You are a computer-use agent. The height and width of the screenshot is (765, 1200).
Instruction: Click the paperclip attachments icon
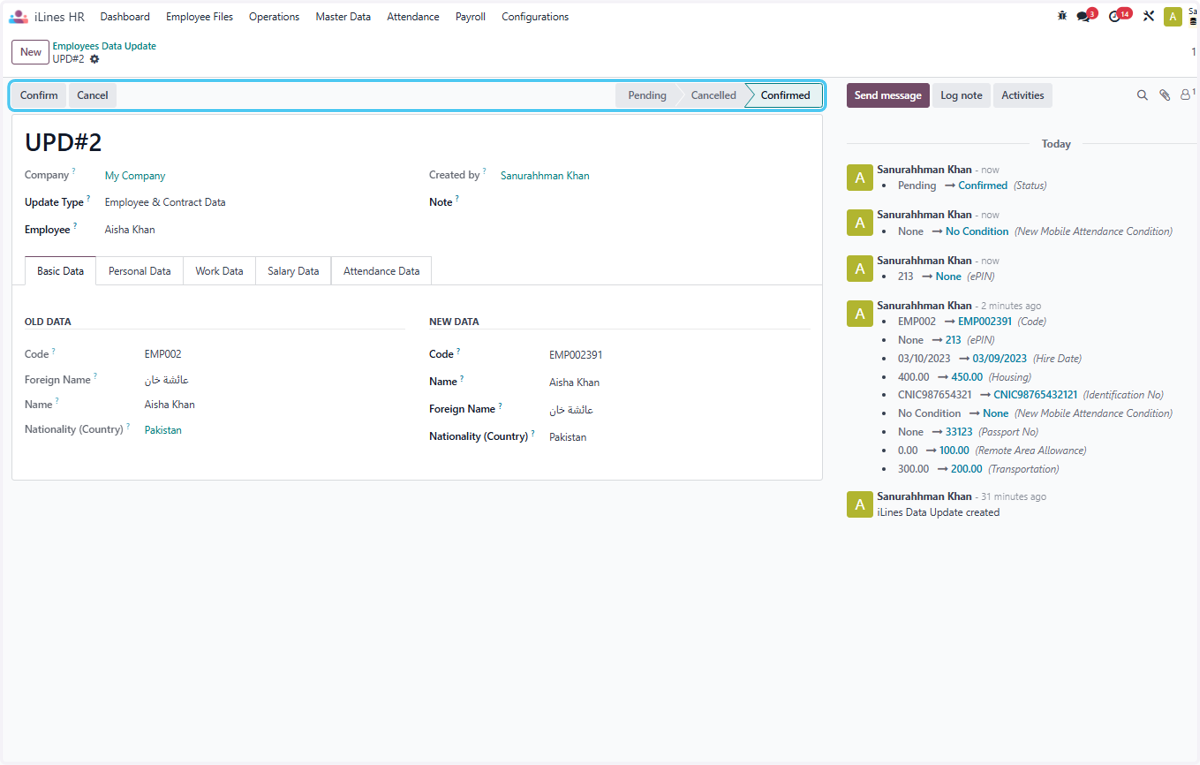(x=1164, y=96)
